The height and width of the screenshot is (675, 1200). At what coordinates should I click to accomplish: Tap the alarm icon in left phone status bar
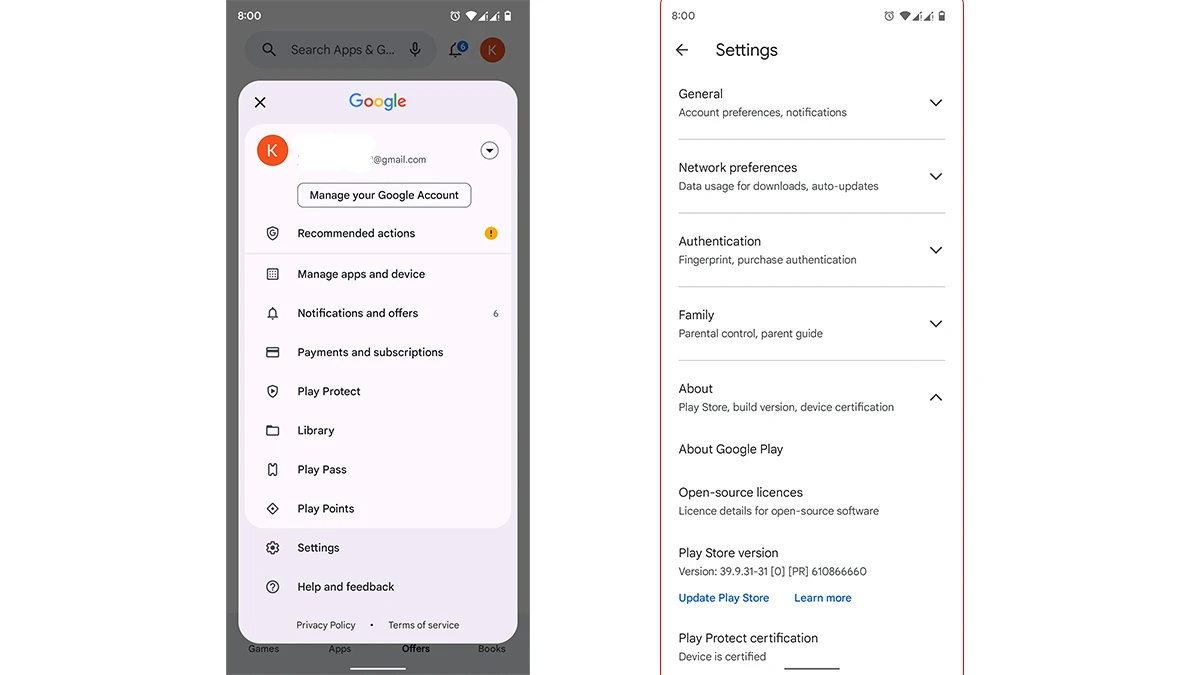[455, 16]
